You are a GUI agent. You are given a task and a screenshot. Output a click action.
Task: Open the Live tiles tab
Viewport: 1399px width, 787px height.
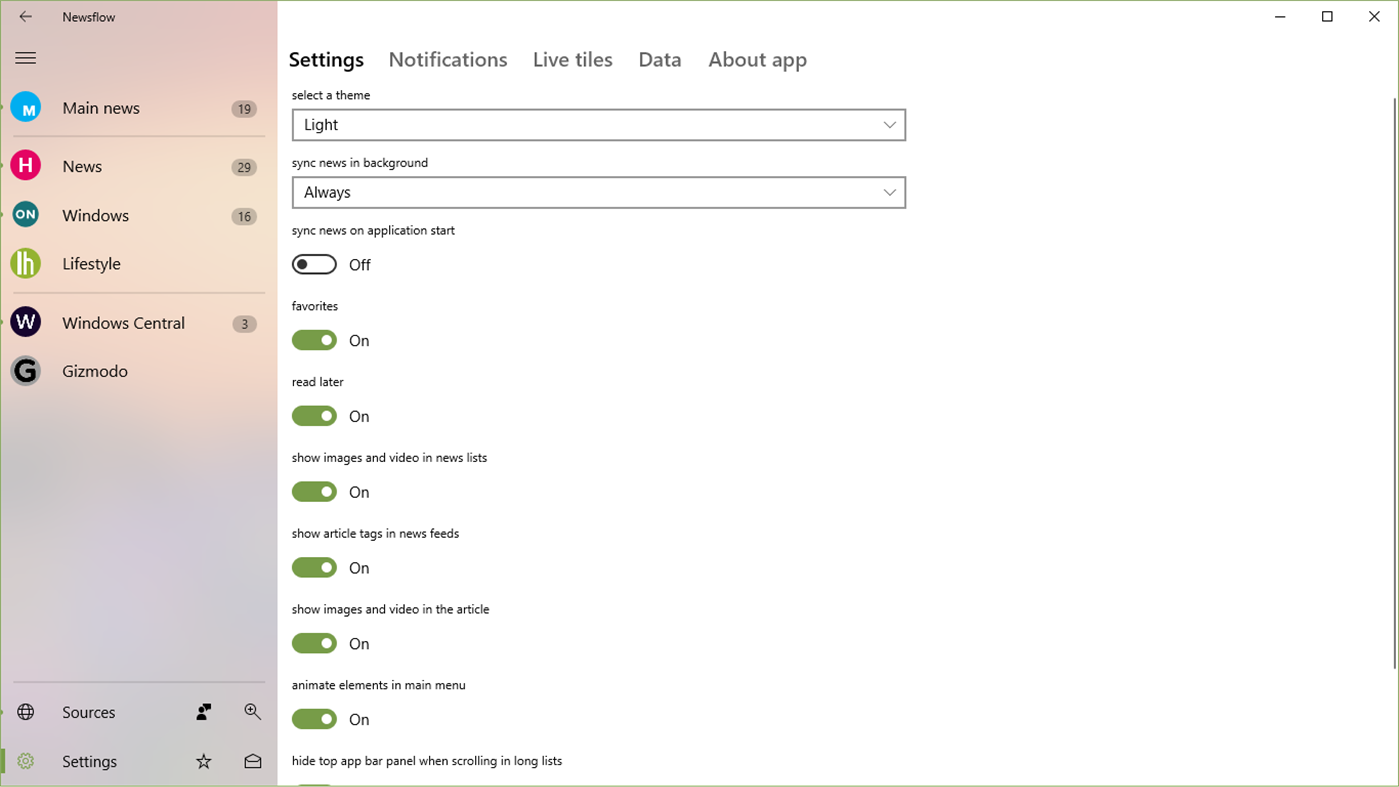point(572,59)
